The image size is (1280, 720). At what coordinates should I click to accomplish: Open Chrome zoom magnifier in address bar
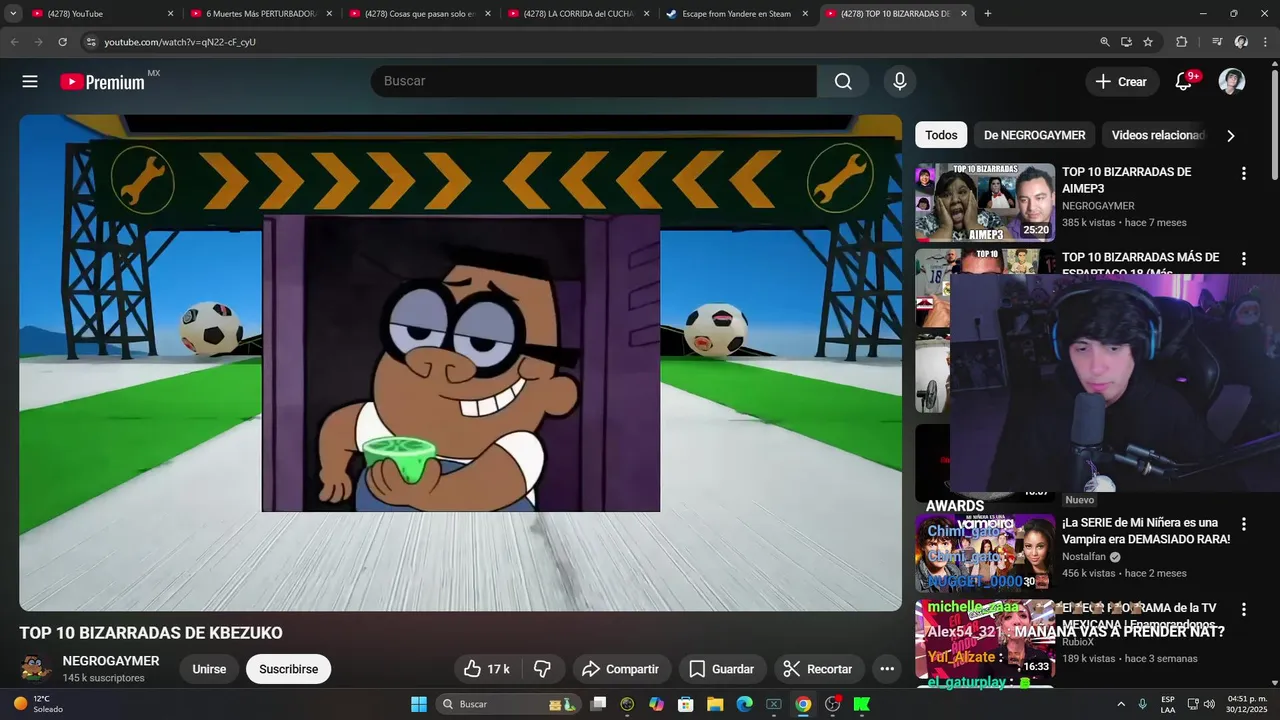tap(1105, 42)
